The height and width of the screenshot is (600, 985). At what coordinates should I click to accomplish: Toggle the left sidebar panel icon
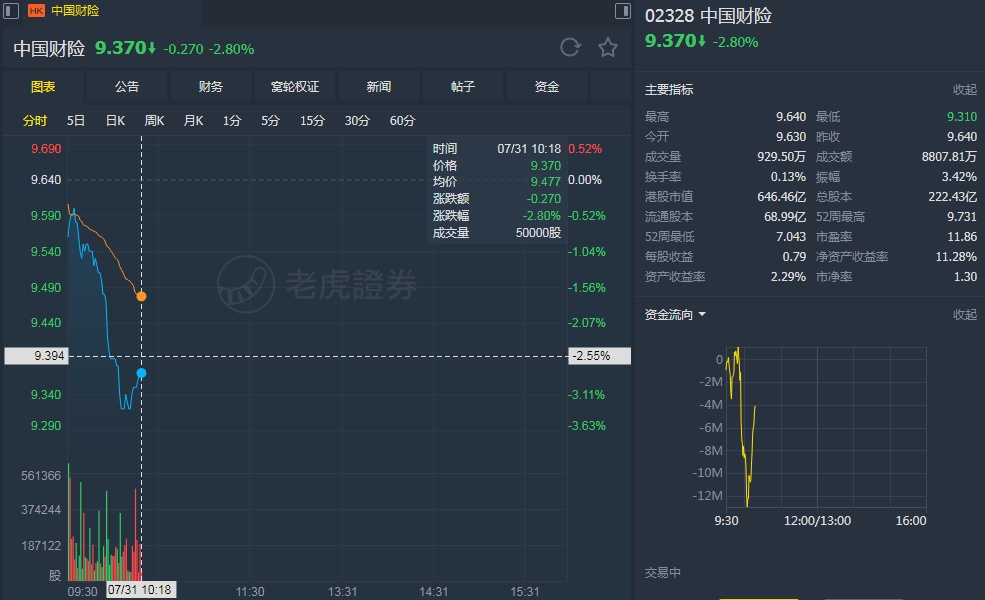[x=12, y=10]
